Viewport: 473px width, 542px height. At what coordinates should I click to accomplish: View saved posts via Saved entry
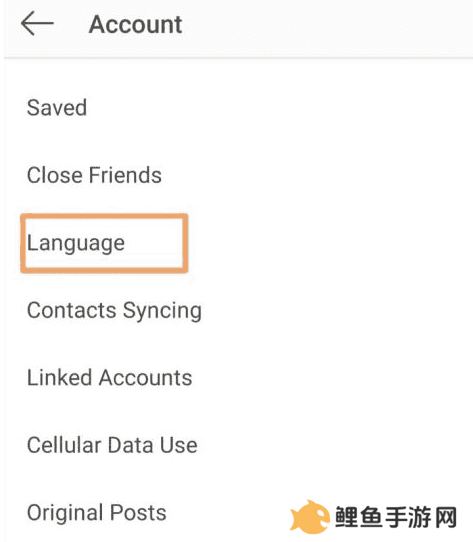tap(57, 108)
